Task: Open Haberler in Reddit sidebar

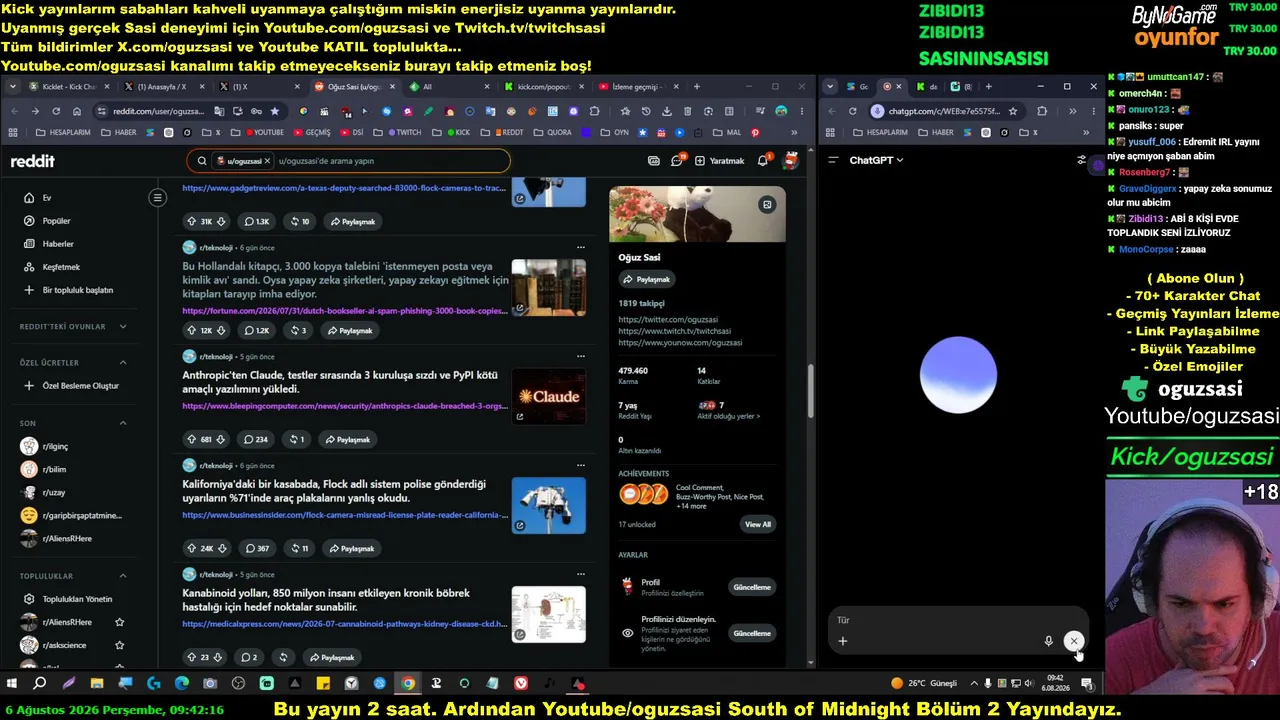Action: click(x=58, y=244)
